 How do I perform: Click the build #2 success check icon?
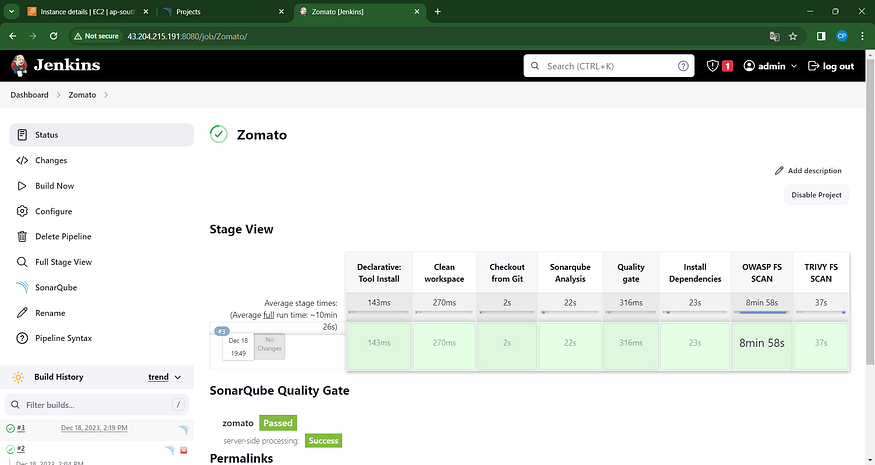(x=10, y=449)
